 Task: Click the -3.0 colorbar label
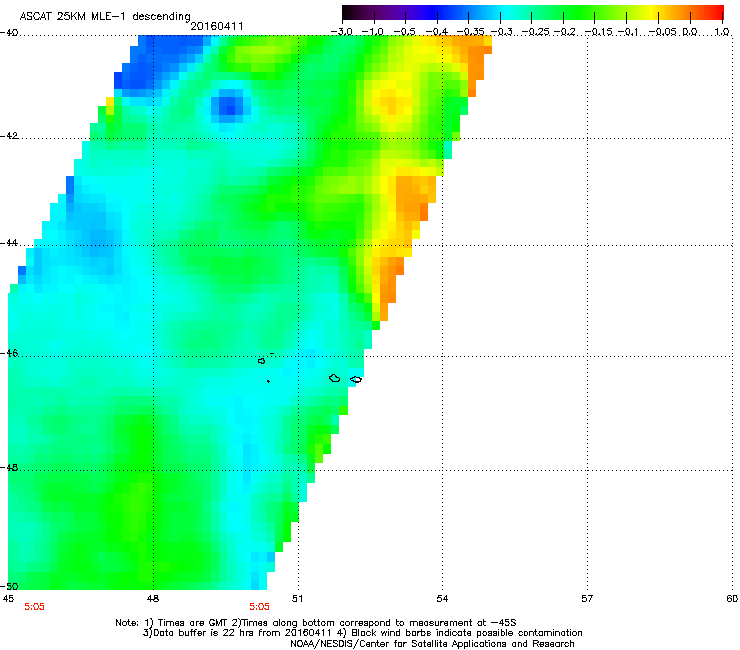pyautogui.click(x=341, y=32)
